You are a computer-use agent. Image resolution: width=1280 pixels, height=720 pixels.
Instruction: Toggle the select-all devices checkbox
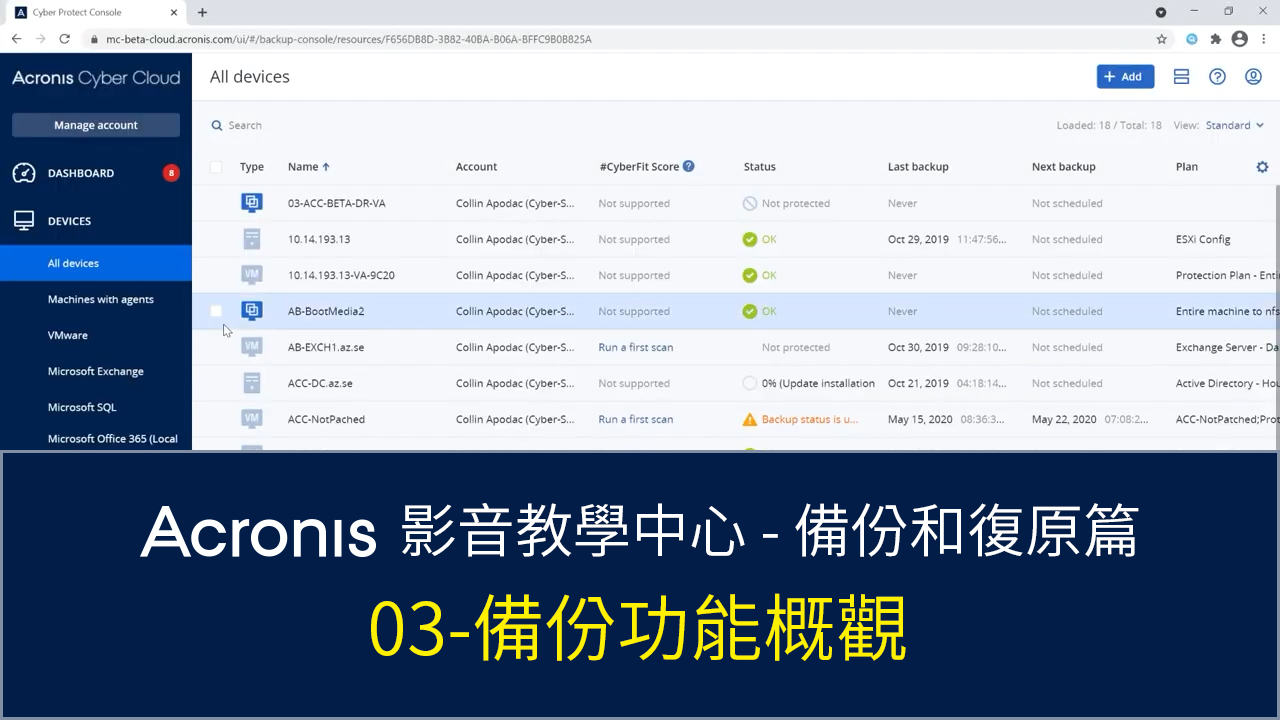coord(216,167)
